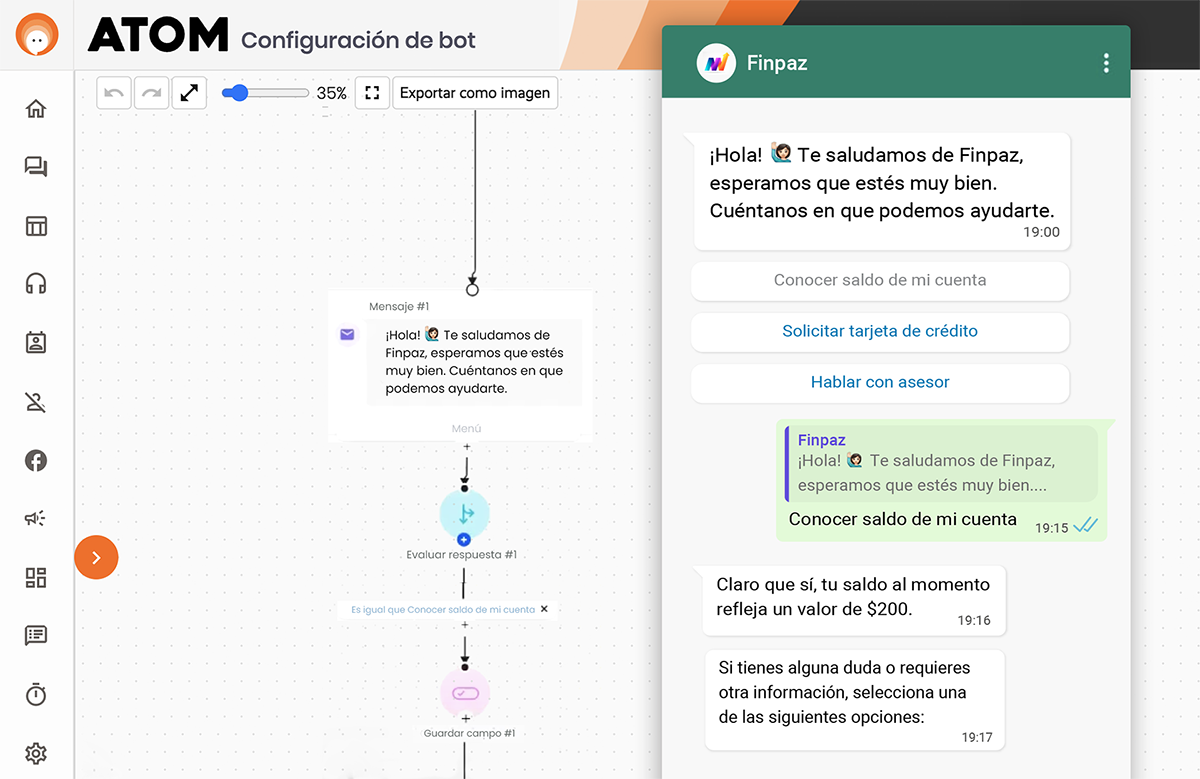This screenshot has width=1200, height=779.
Task: Click Guardar campo #1 label
Action: coord(469,733)
